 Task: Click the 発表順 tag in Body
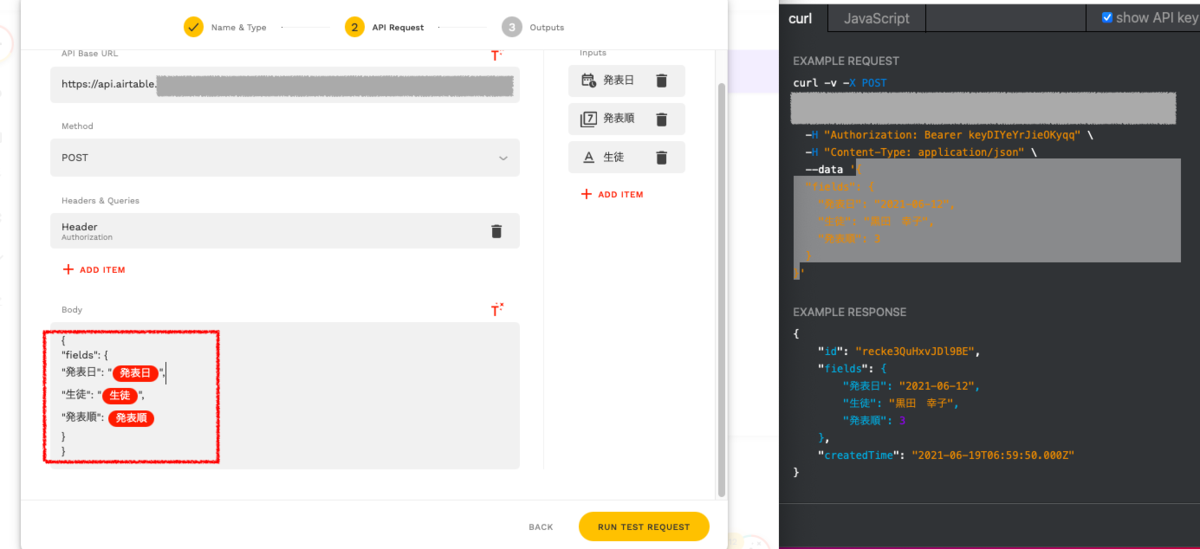(x=130, y=418)
